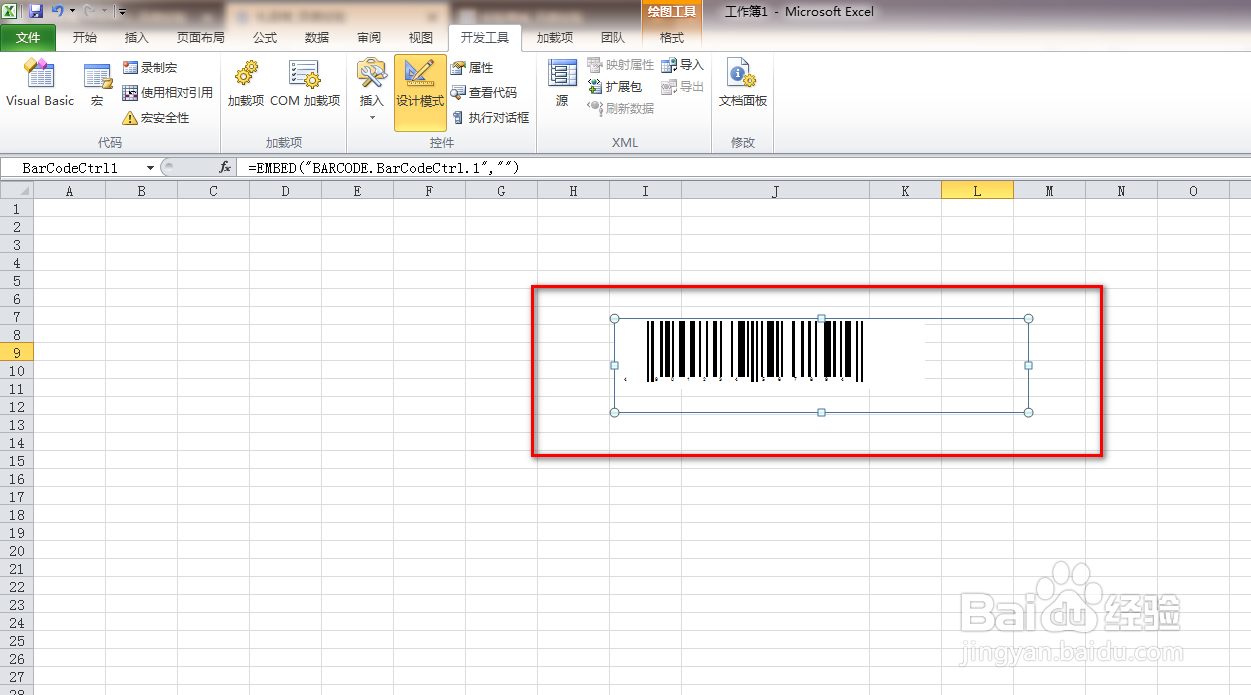This screenshot has height=695, width=1251.
Task: Select the barcode control object
Action: coord(821,365)
